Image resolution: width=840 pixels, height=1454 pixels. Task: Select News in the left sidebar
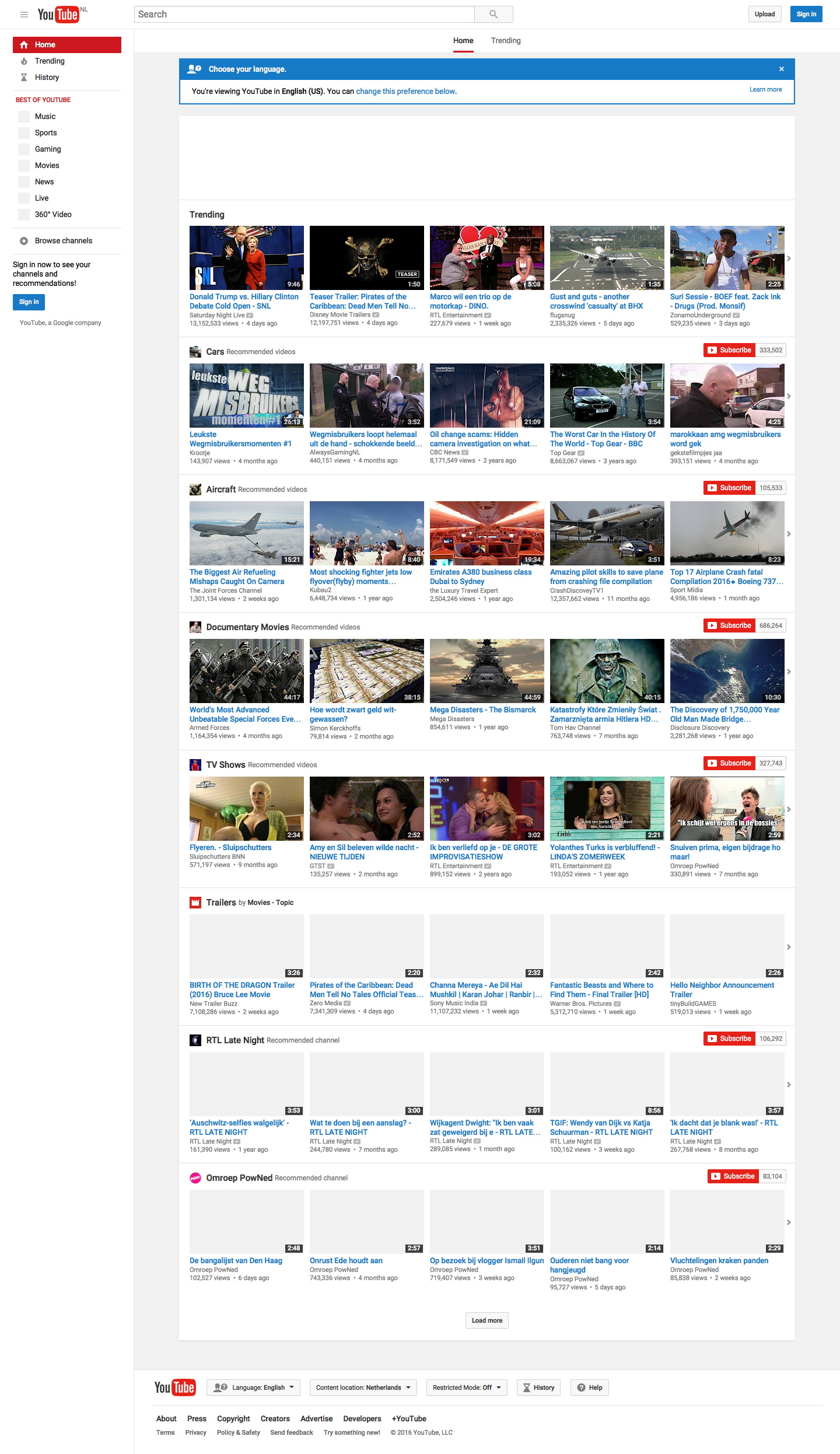click(67, 182)
